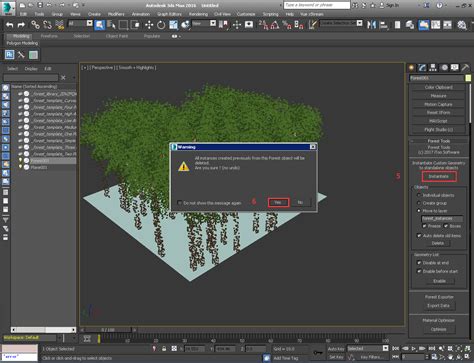This screenshot has width=474, height=363.
Task: Switch to the Freeform ribbon tab
Action: coord(49,36)
